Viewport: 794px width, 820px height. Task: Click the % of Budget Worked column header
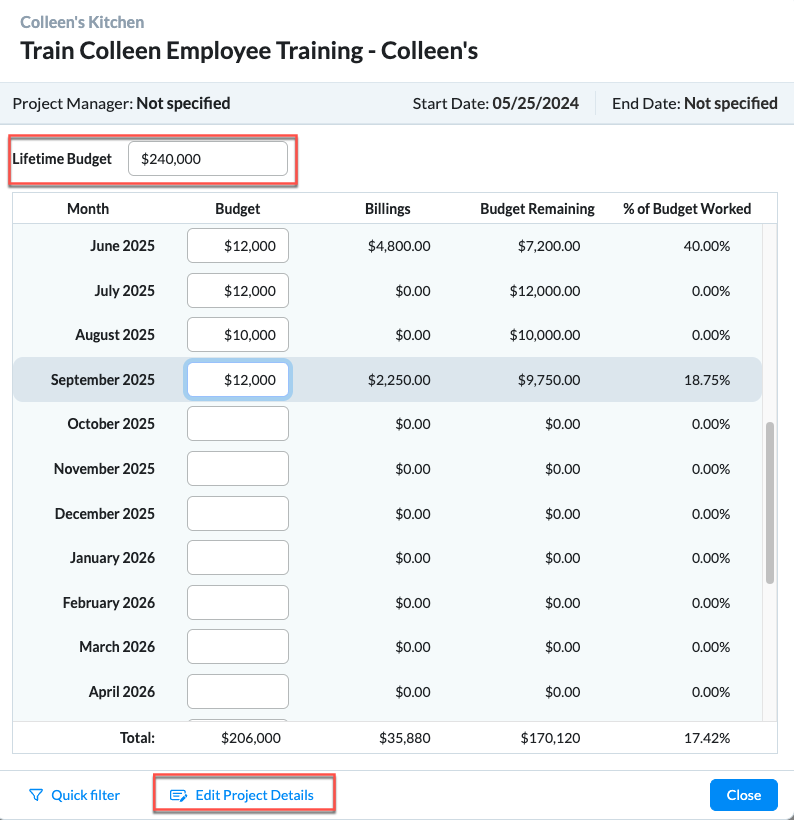687,209
